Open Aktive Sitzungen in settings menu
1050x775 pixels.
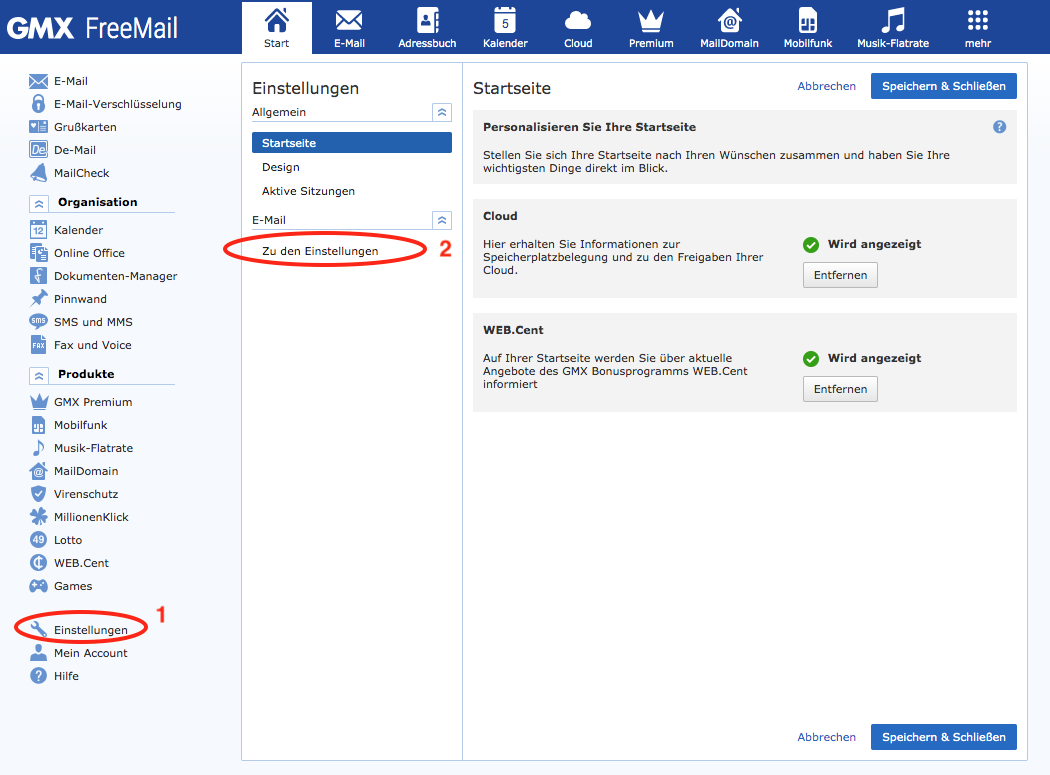pos(308,191)
